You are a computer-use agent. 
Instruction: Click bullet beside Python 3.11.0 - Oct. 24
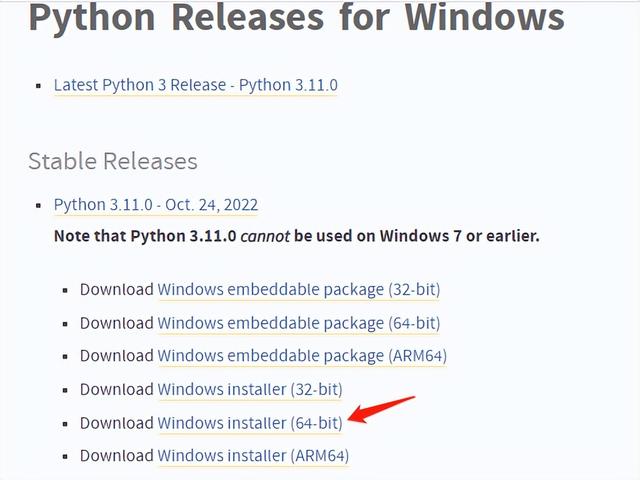39,206
